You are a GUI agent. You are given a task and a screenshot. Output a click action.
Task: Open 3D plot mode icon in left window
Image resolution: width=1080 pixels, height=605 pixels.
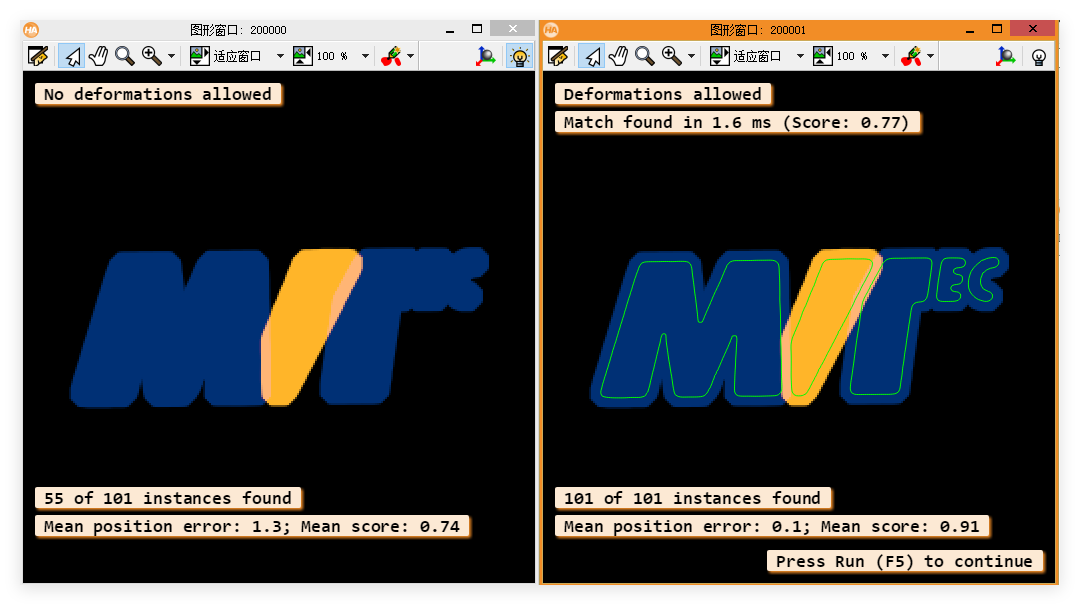pyautogui.click(x=486, y=56)
